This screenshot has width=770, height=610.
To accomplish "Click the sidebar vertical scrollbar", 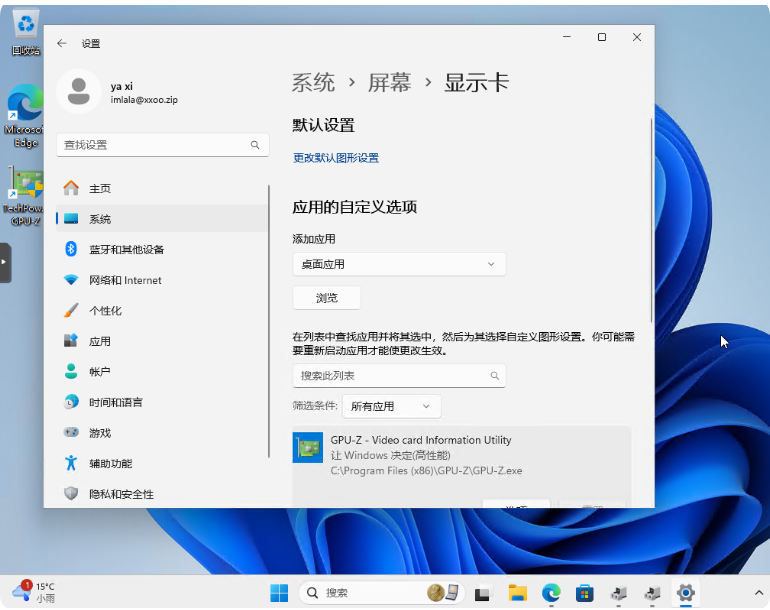I will tap(269, 321).
